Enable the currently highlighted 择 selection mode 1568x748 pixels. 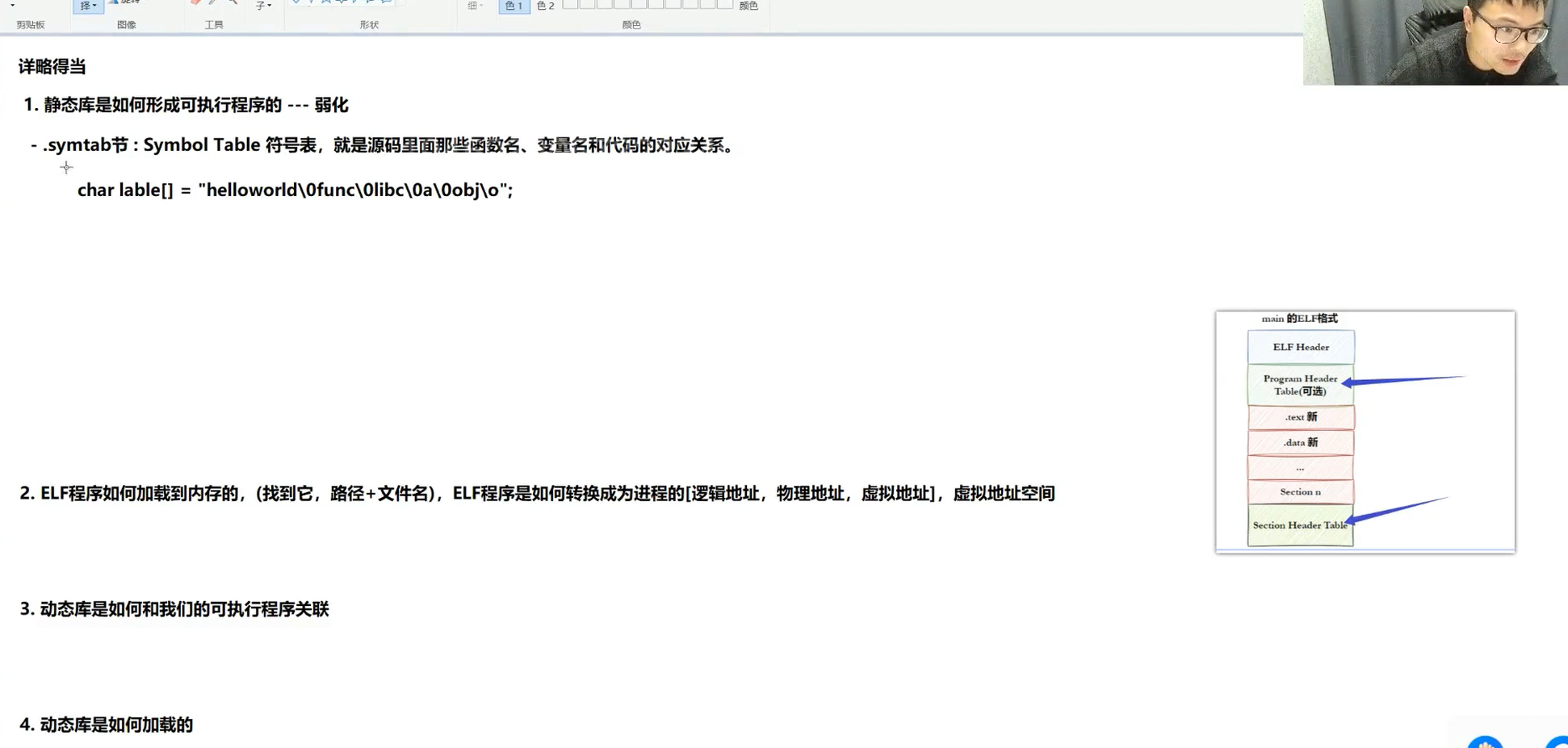coord(85,6)
